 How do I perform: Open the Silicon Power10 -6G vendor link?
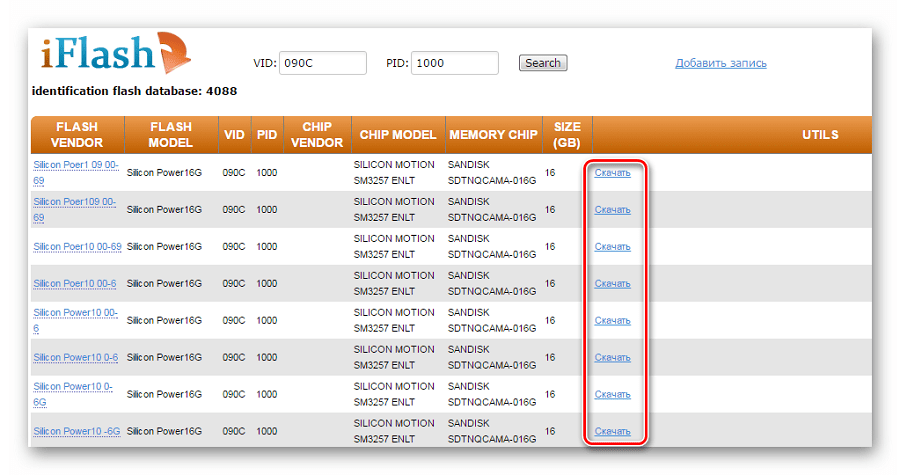pyautogui.click(x=76, y=431)
